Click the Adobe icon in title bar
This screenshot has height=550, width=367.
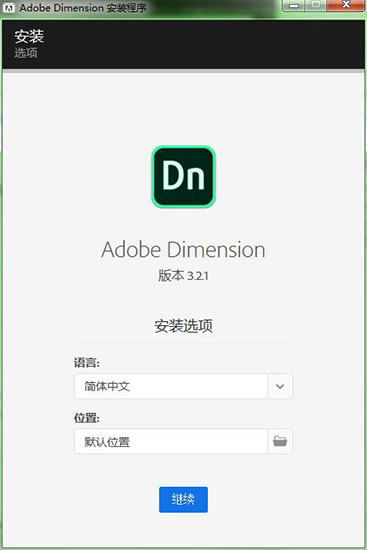click(9, 8)
